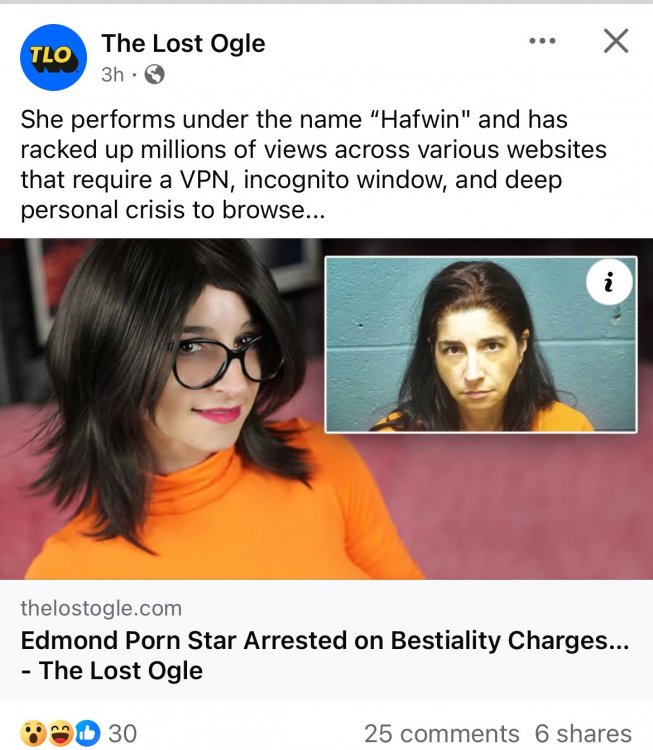Image resolution: width=653 pixels, height=750 pixels.
Task: Open the 25 comments link
Action: (442, 733)
